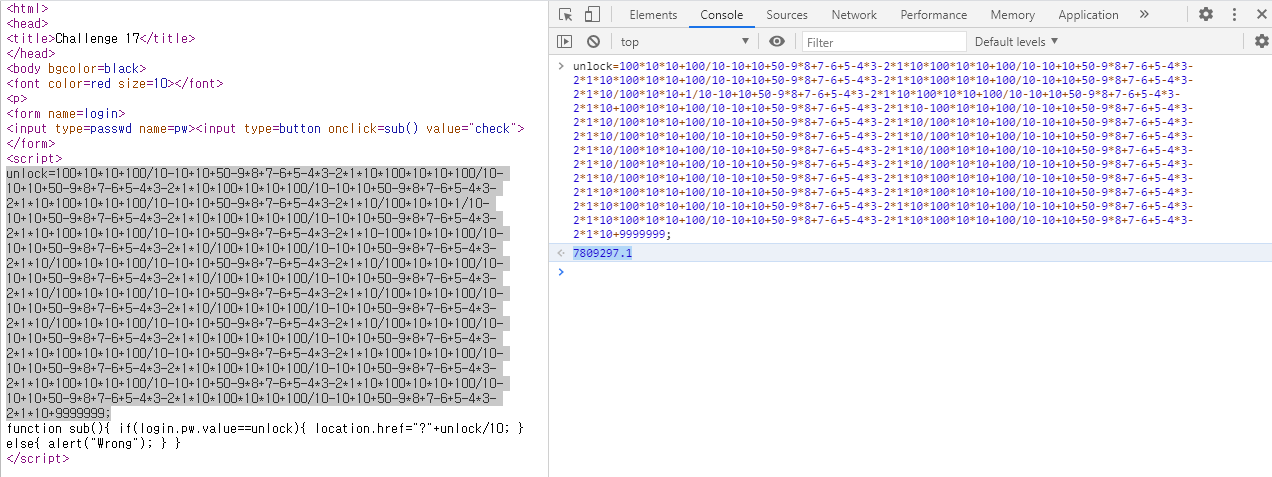Click the <title>Challenge 17</title> source line
The height and width of the screenshot is (477, 1272).
tap(101, 38)
